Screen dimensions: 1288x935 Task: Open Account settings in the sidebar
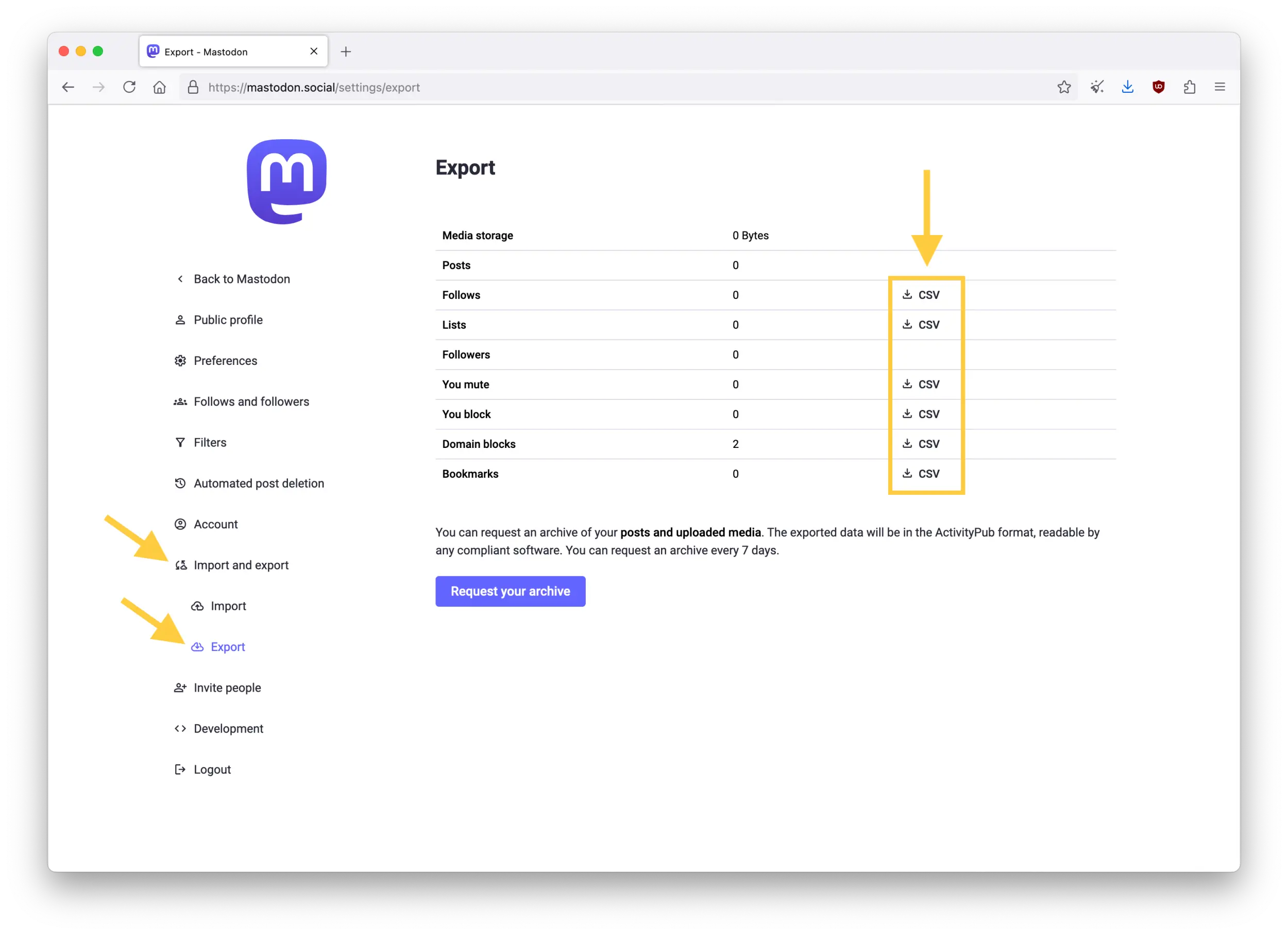[x=215, y=524]
